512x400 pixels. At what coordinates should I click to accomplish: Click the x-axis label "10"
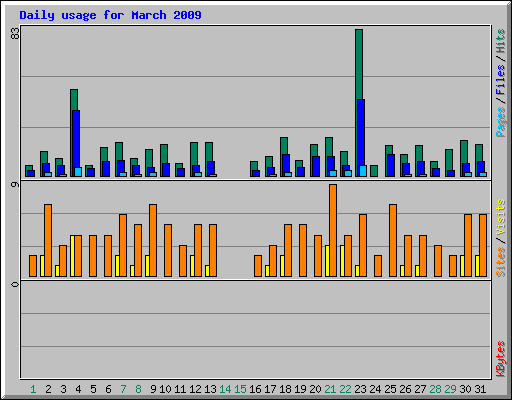pos(165,389)
